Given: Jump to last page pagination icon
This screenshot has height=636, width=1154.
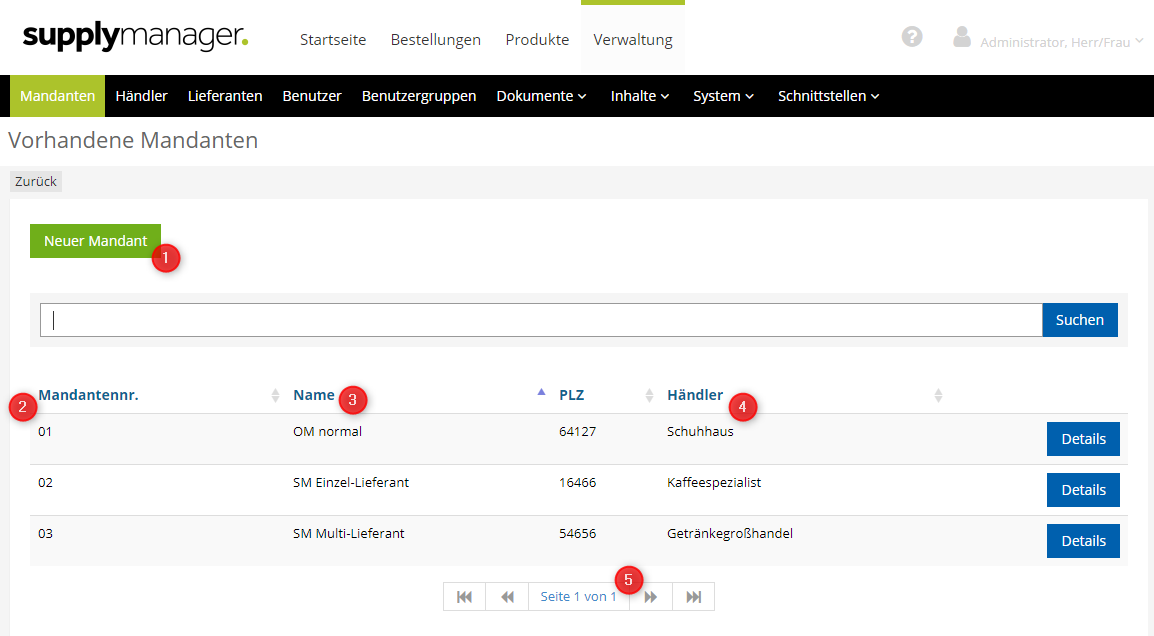Looking at the screenshot, I should (x=693, y=597).
